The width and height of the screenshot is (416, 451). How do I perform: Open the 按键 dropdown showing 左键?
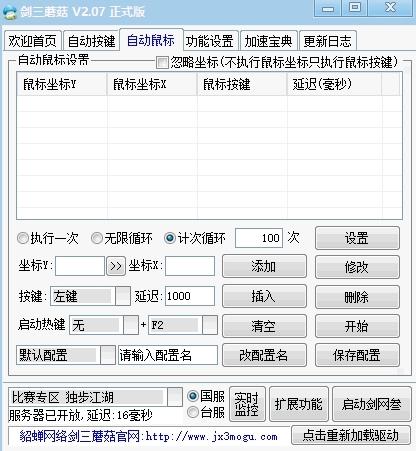pos(90,296)
